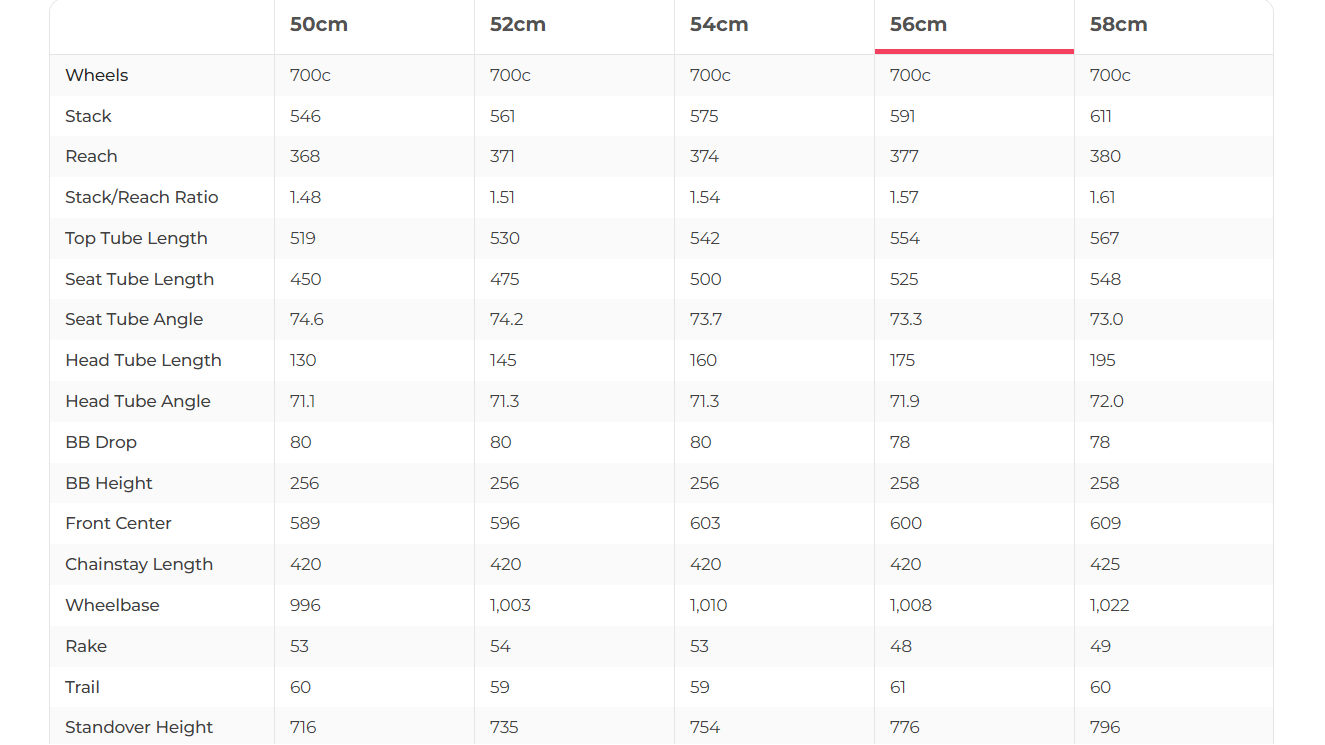Viewport: 1325px width, 745px height.
Task: Select the Standover Height row label
Action: click(139, 727)
